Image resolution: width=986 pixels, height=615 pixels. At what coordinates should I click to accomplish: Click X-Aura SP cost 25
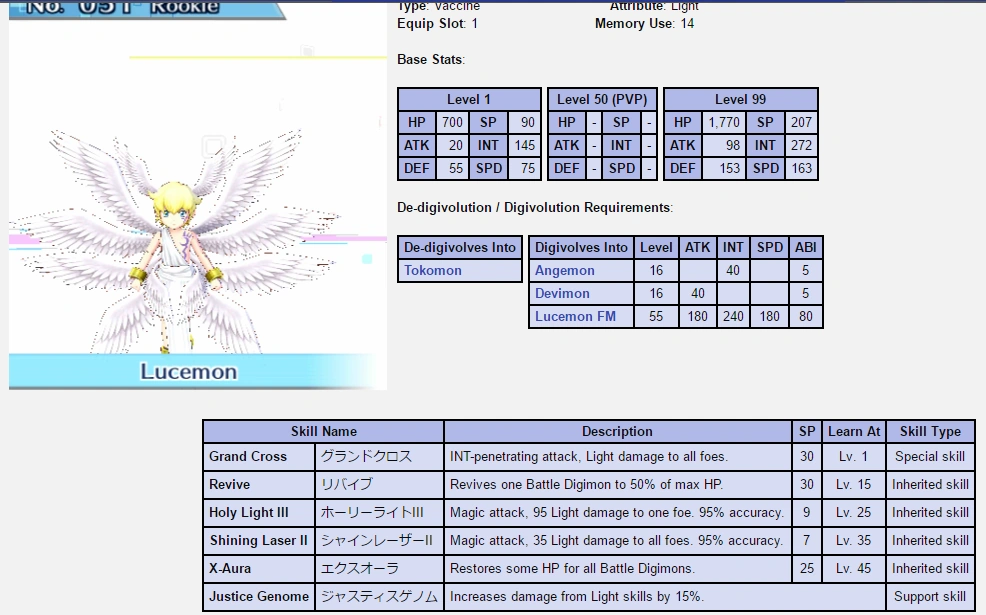[x=807, y=568]
